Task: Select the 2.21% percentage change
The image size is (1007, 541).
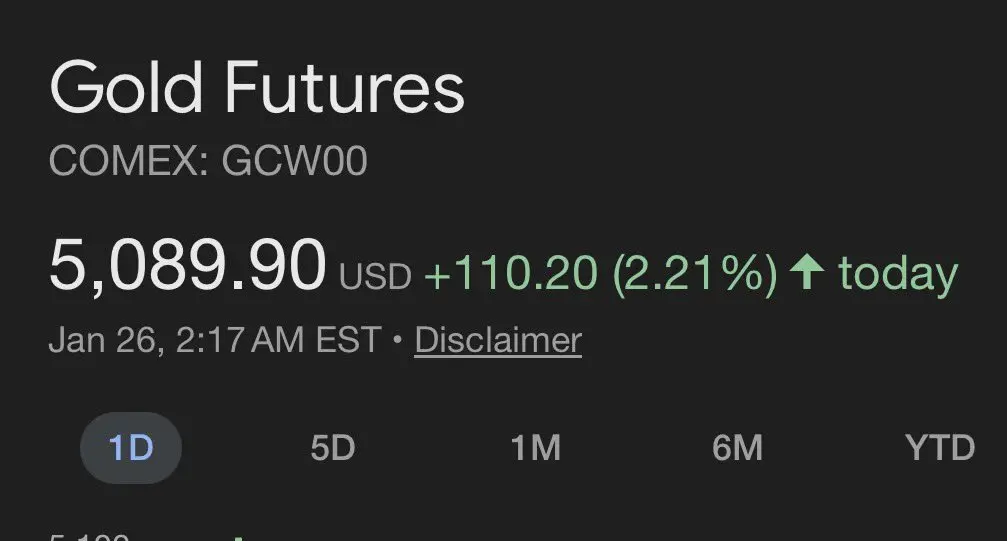Action: [x=695, y=274]
